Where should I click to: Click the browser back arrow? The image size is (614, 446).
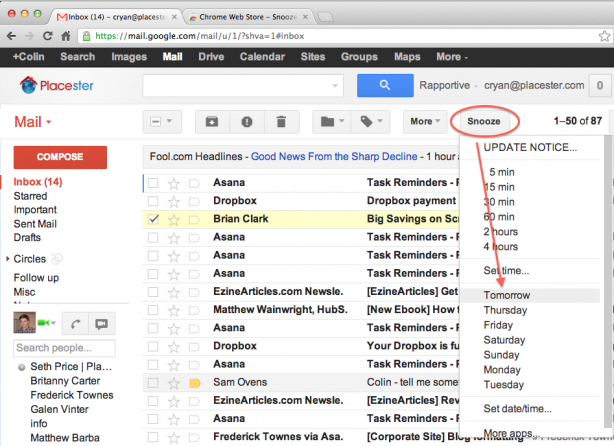click(11, 36)
